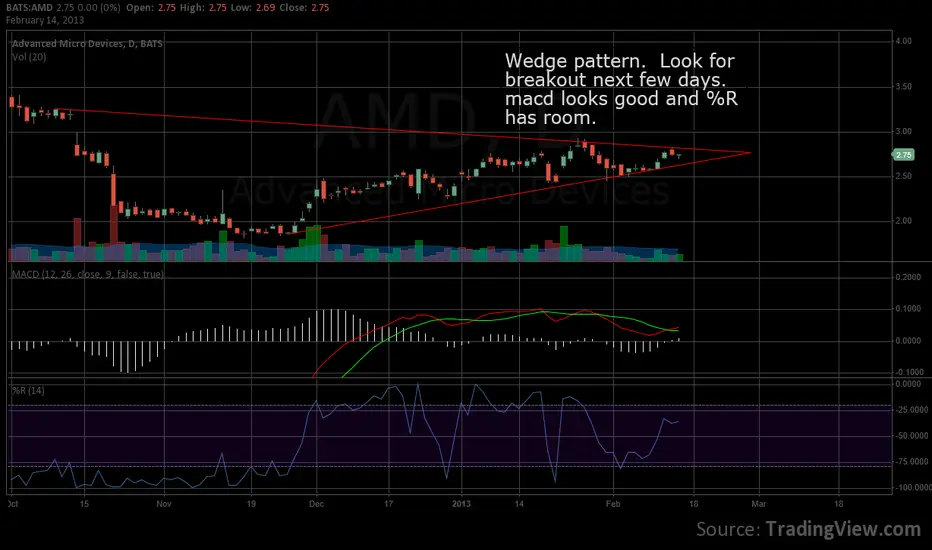Click the 2.50 price axis label
Image resolution: width=932 pixels, height=550 pixels.
click(x=903, y=176)
